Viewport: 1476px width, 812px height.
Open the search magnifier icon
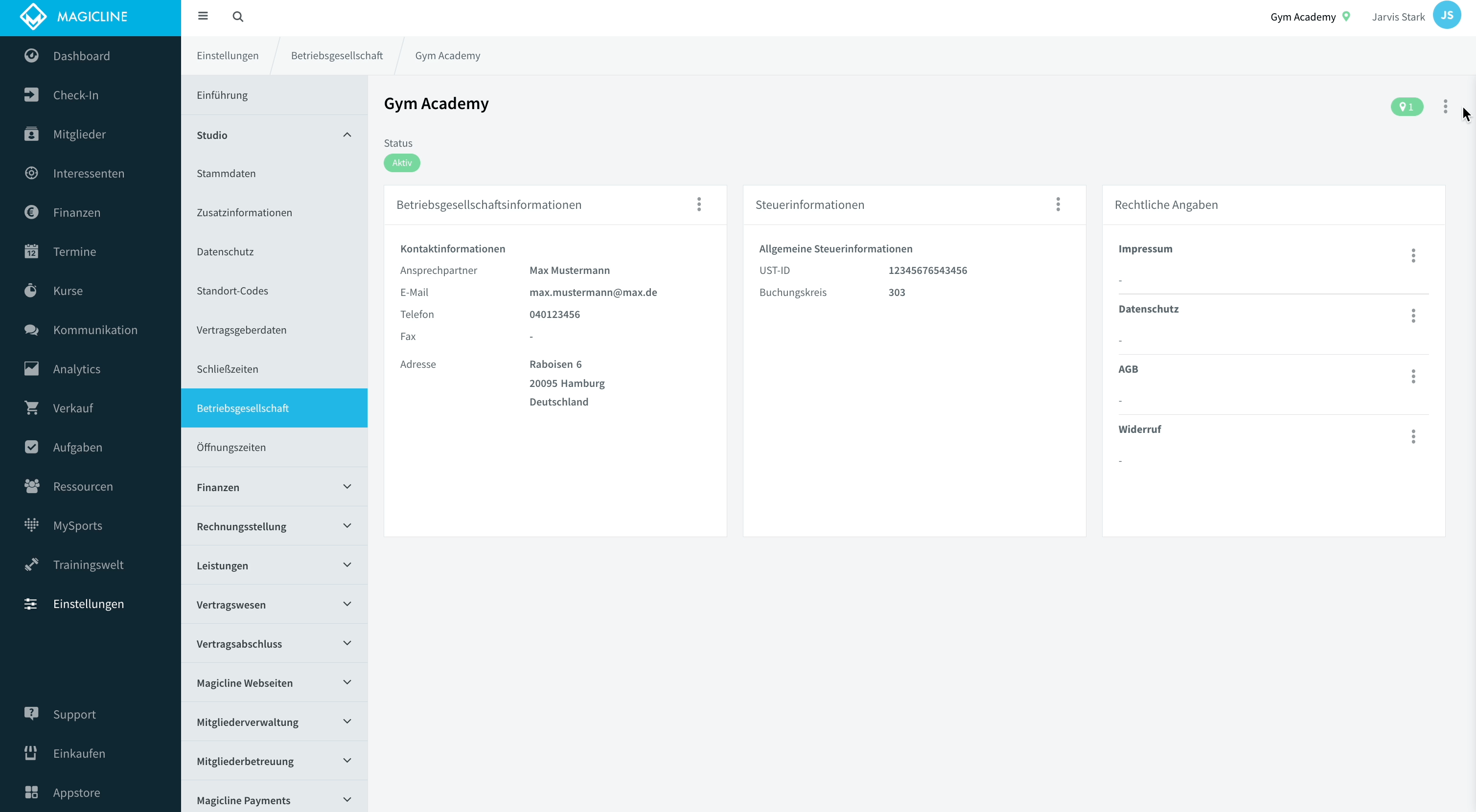[238, 17]
